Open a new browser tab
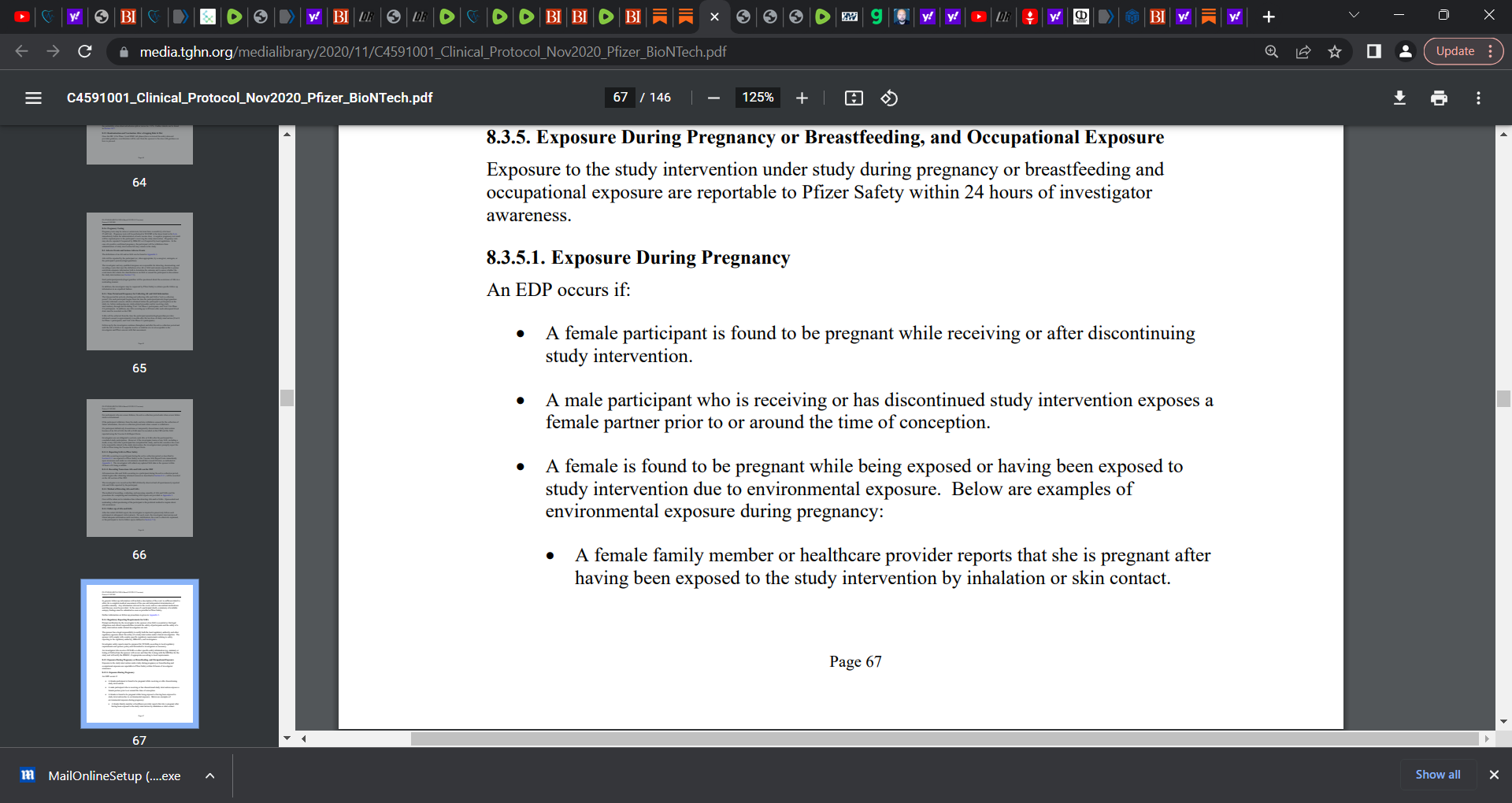Image resolution: width=1512 pixels, height=803 pixels. 1269,17
